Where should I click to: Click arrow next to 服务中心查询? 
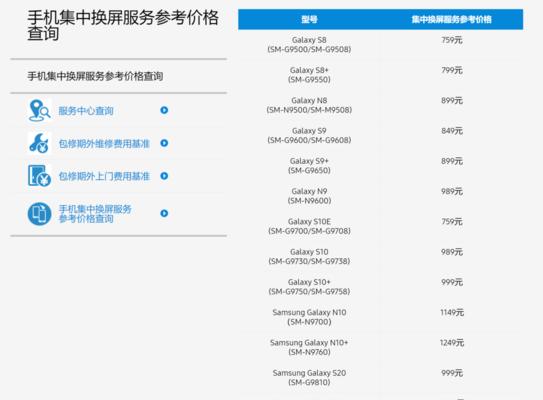pyautogui.click(x=164, y=110)
